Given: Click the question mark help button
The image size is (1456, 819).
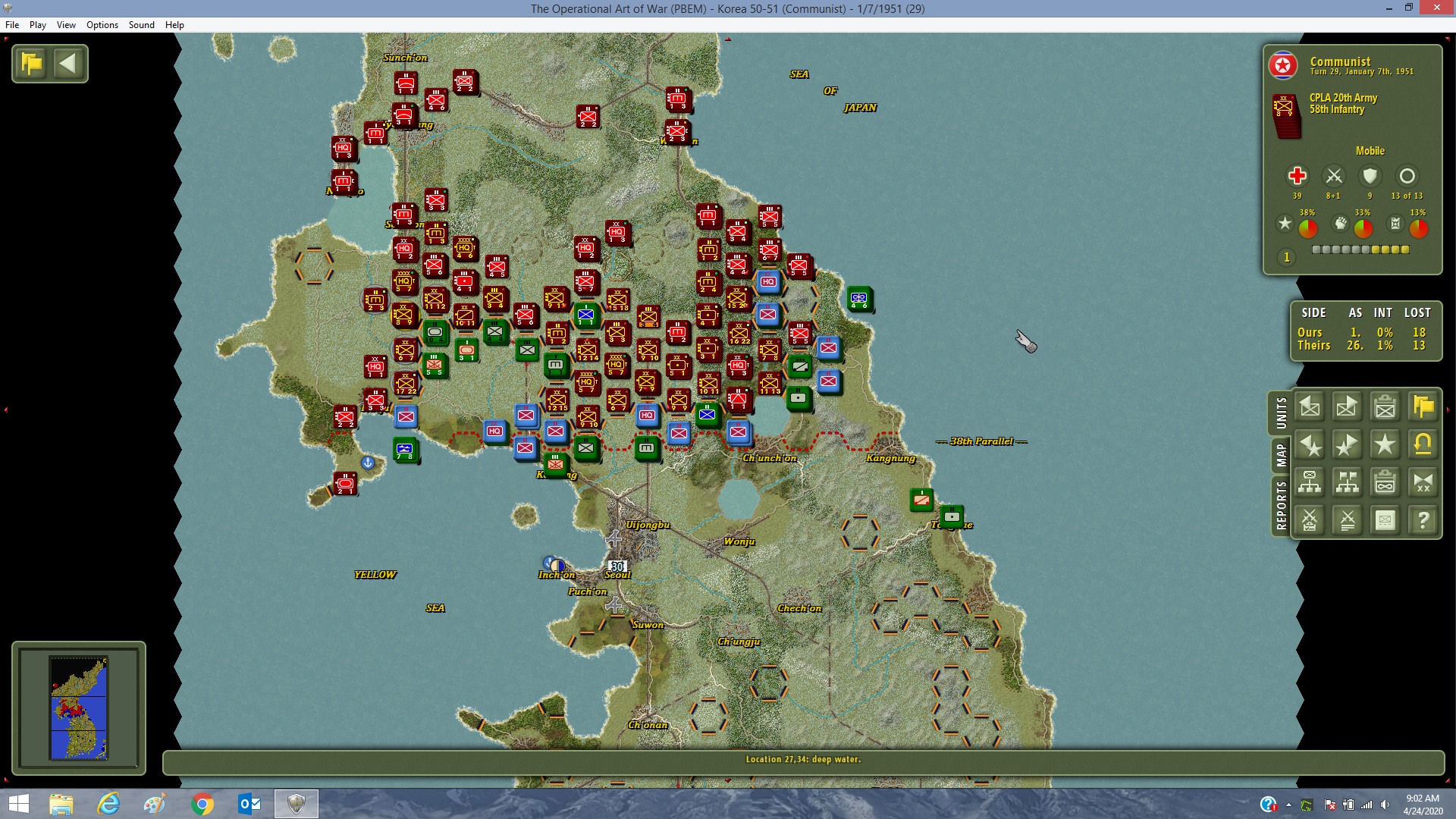Looking at the screenshot, I should coord(1423,520).
